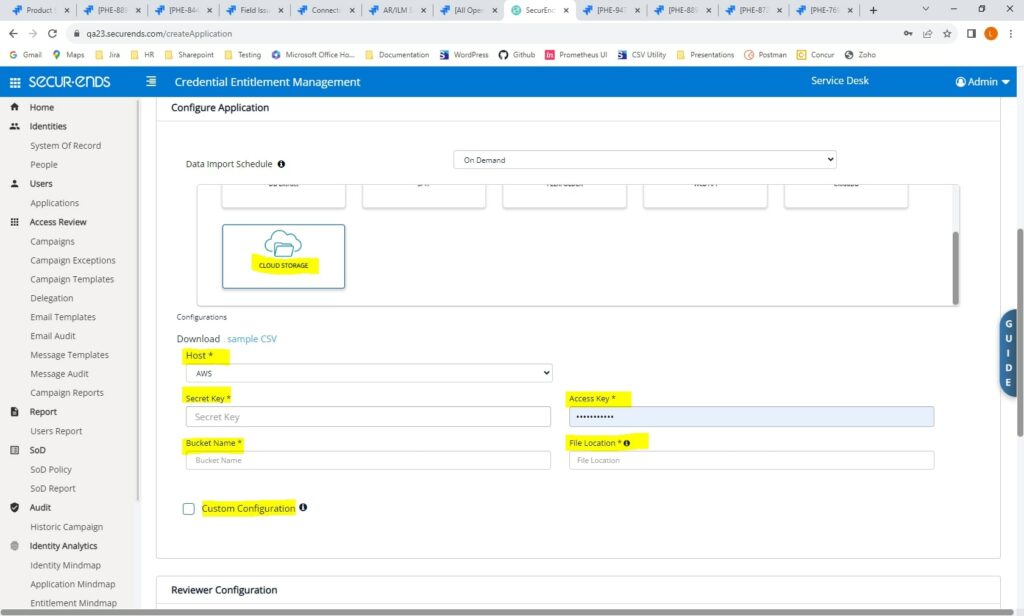Switch to the Connect browser tab
Screen dimensions: 1024x616
[325, 10]
